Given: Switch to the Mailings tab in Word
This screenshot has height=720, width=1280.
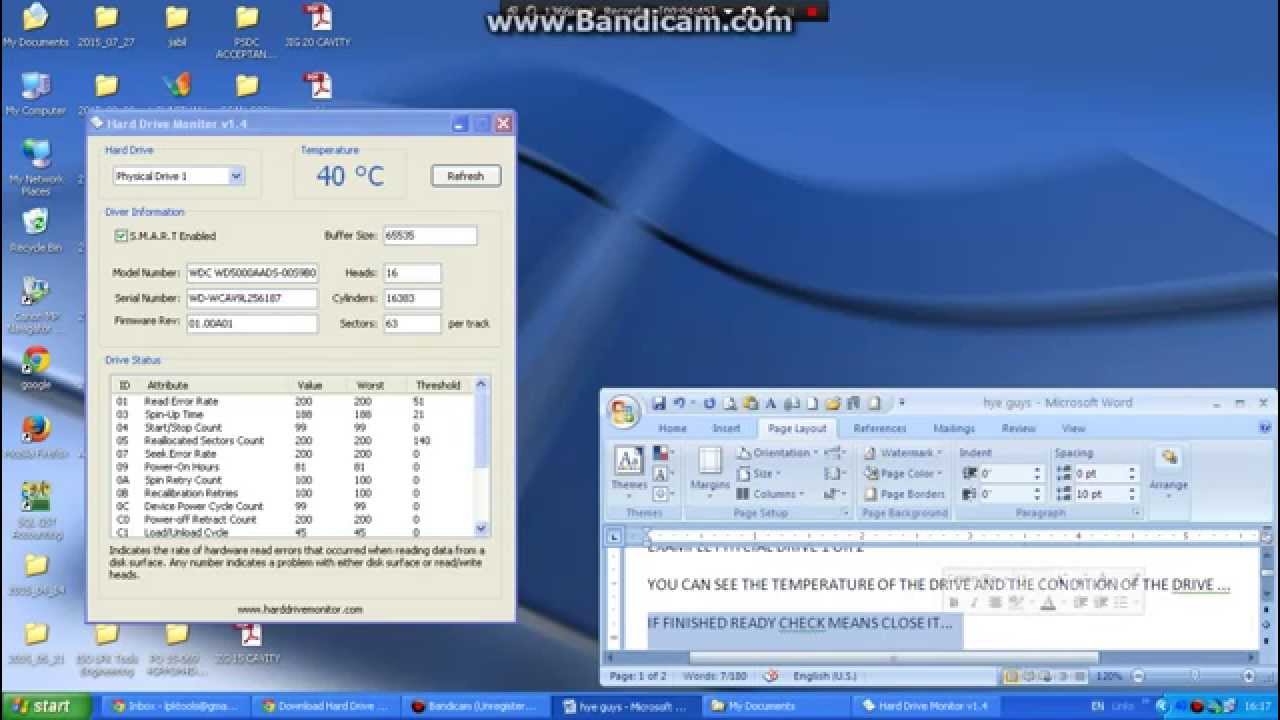Looking at the screenshot, I should [x=954, y=428].
